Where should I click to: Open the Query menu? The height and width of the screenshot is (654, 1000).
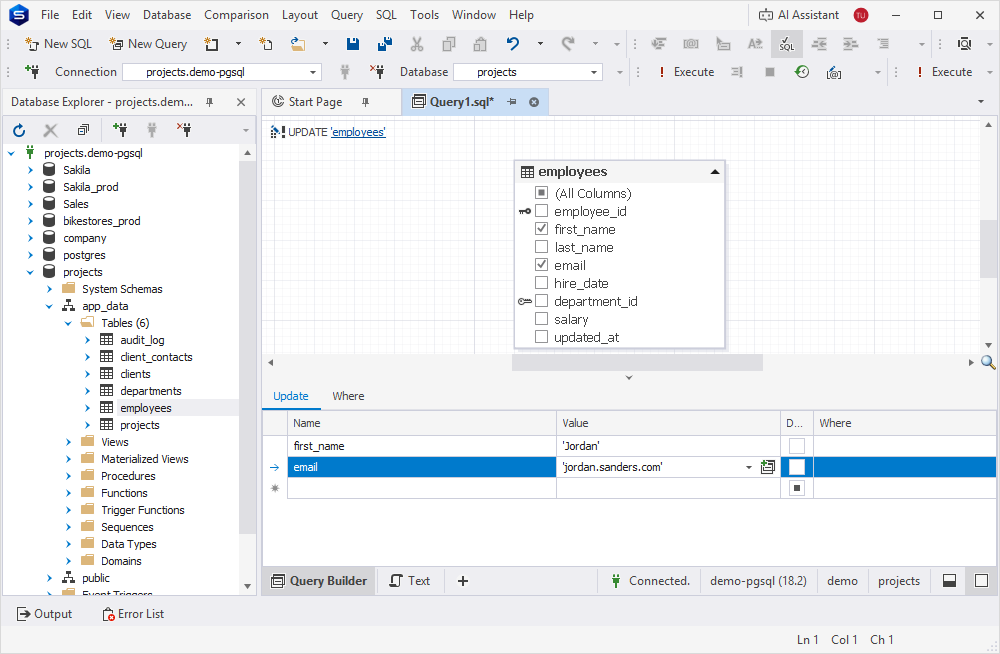pyautogui.click(x=347, y=15)
